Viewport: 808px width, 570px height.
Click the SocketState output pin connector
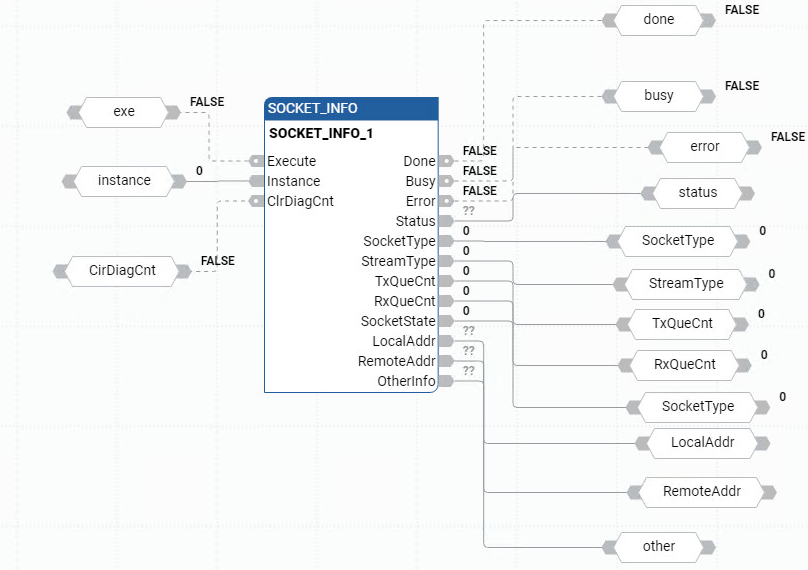(x=446, y=321)
